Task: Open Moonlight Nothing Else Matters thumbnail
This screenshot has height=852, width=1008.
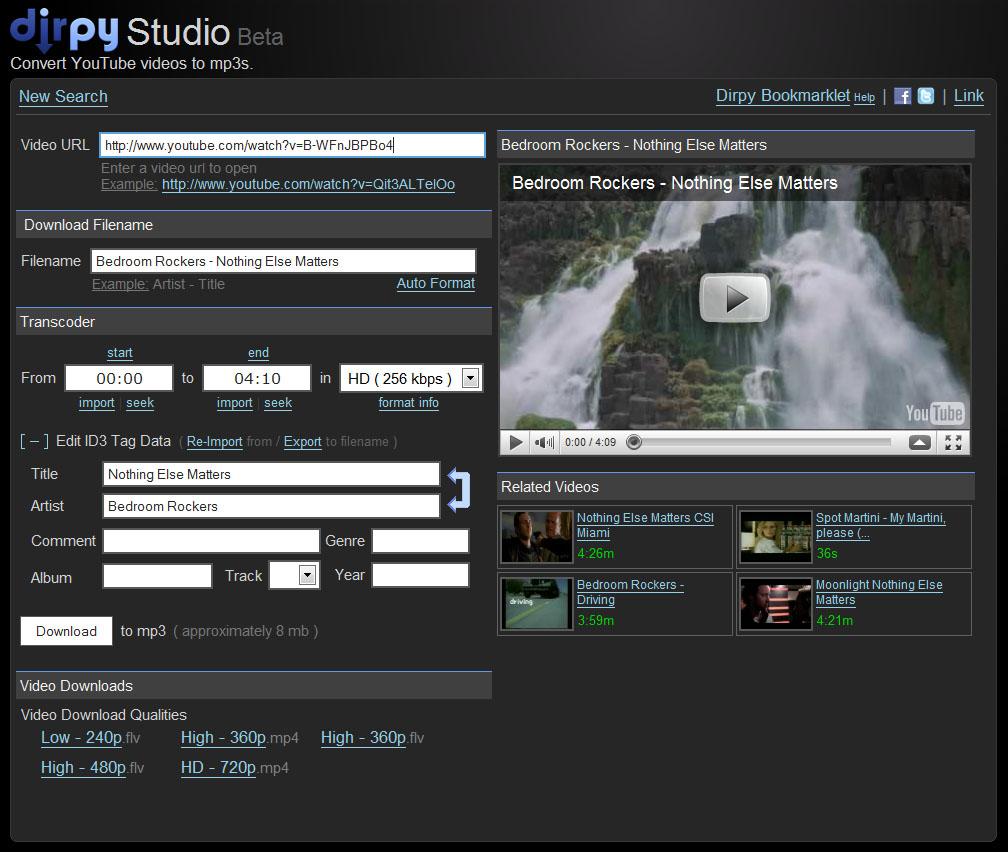Action: [776, 604]
